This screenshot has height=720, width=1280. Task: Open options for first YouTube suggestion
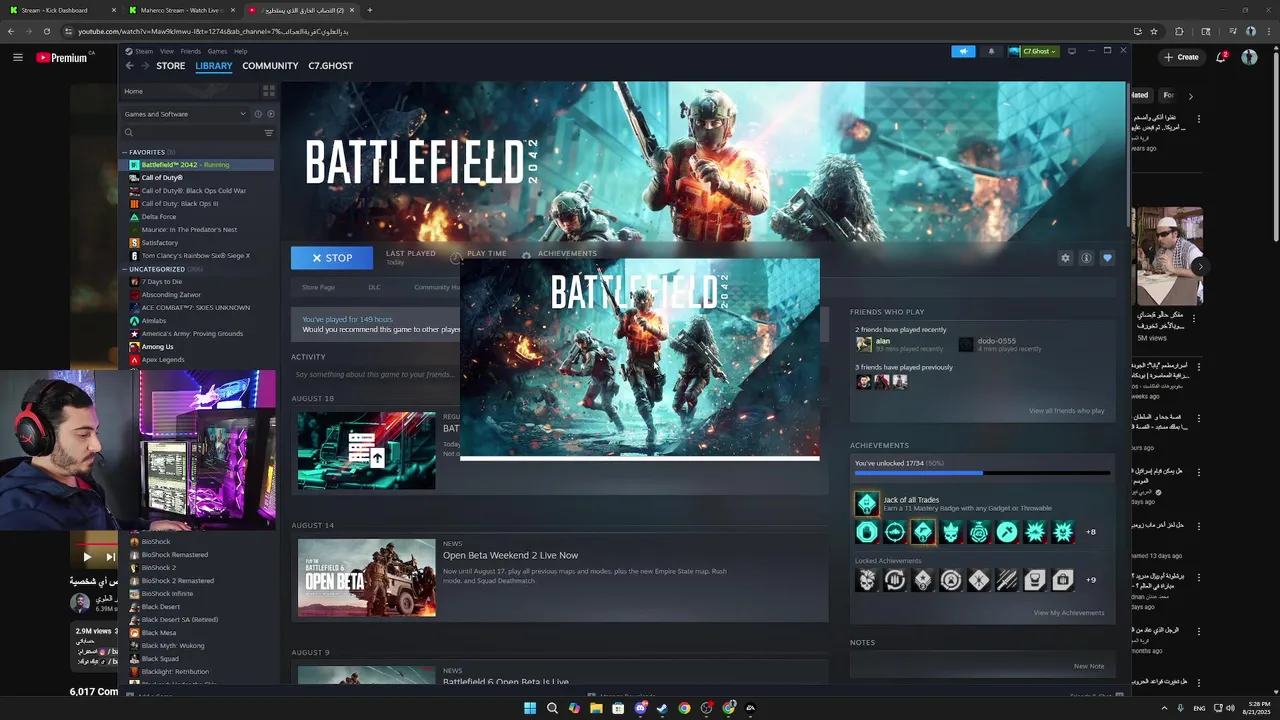(x=1199, y=119)
